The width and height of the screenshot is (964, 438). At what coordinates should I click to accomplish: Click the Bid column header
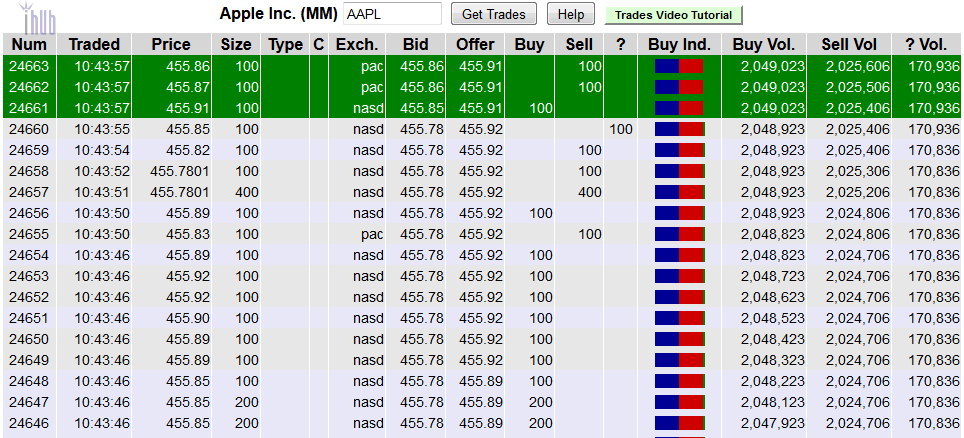415,44
